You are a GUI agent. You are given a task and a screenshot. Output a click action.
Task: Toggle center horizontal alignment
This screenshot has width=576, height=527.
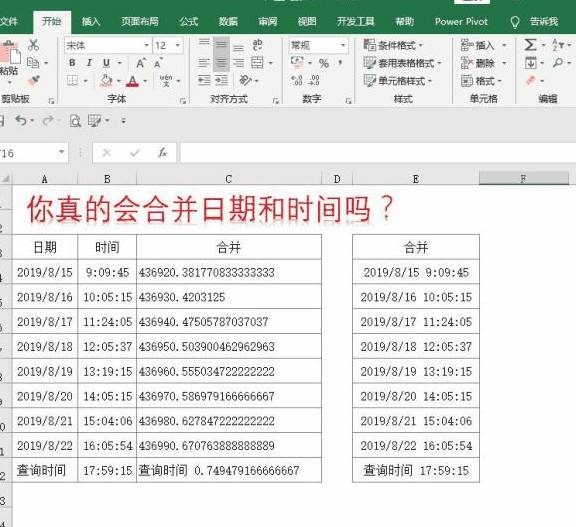(x=221, y=63)
